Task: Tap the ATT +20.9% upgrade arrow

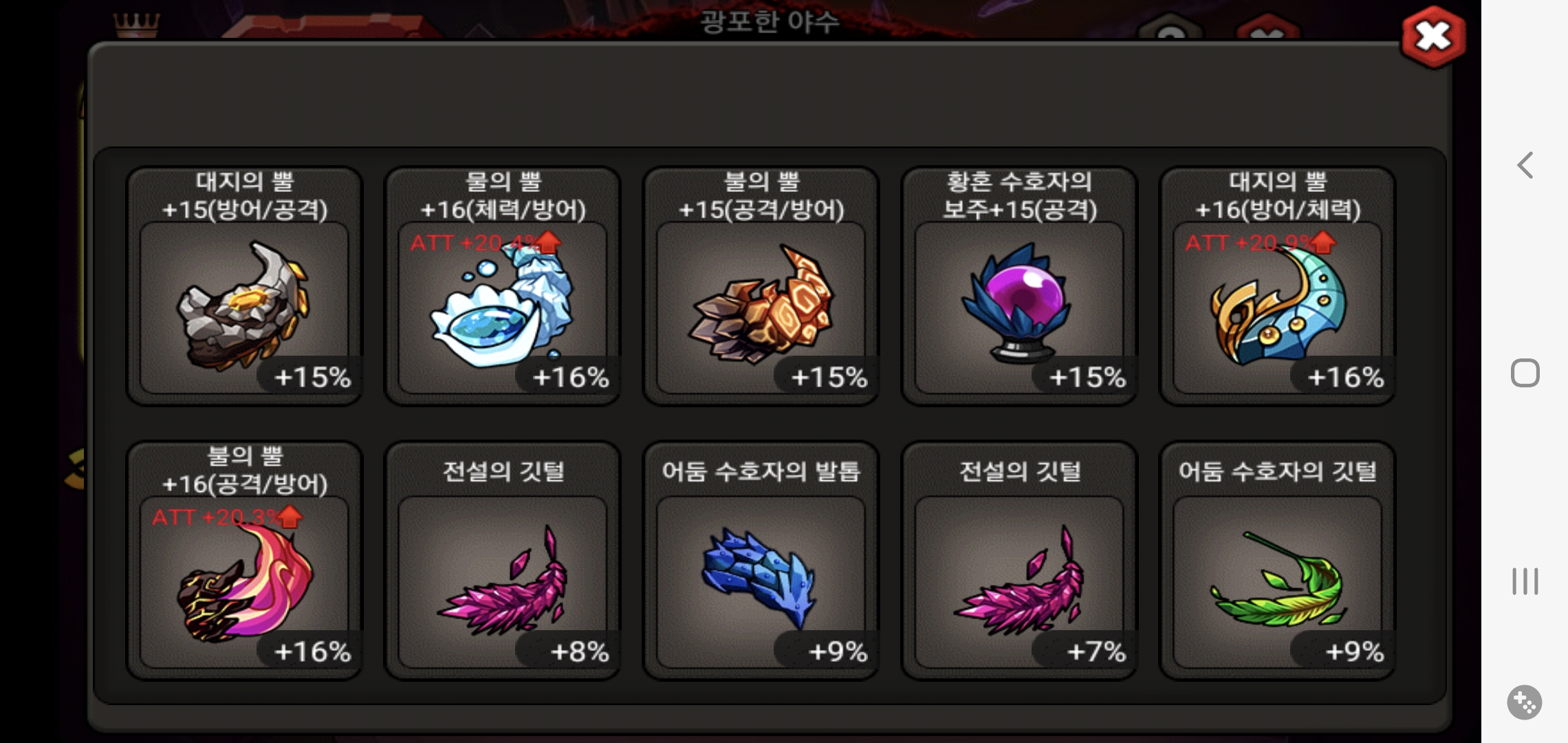Action: tap(1323, 242)
